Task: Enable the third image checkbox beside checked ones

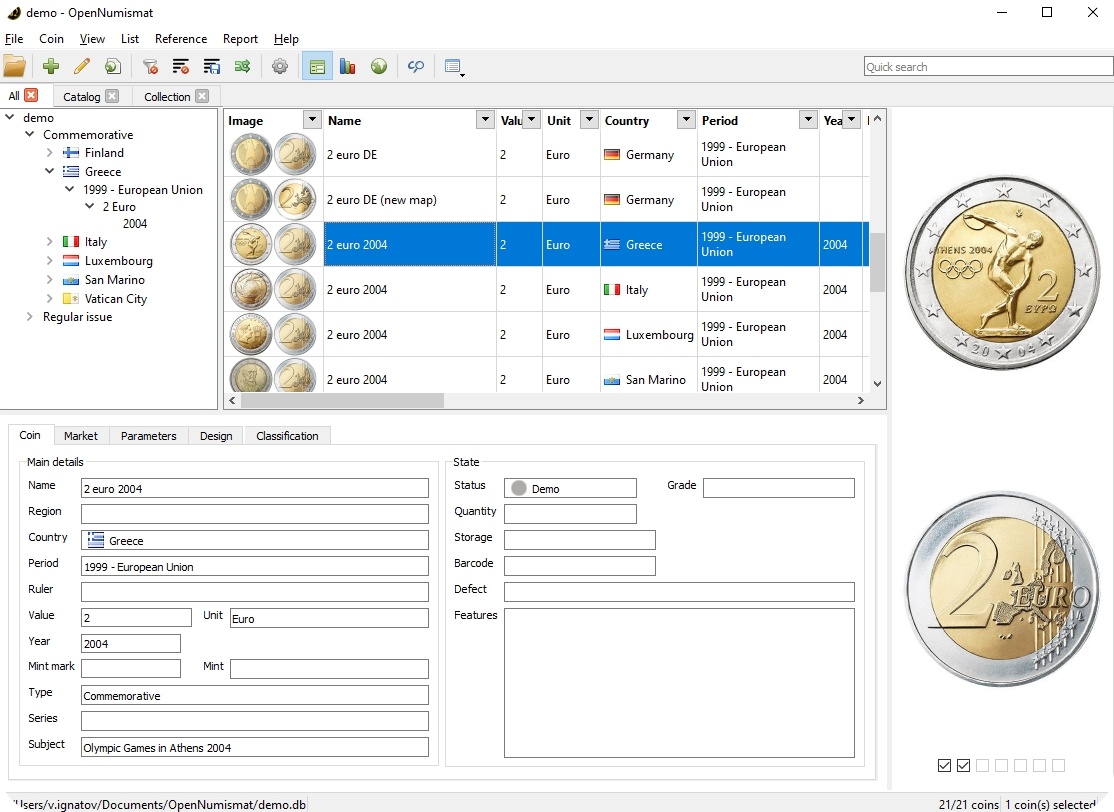Action: tap(983, 765)
